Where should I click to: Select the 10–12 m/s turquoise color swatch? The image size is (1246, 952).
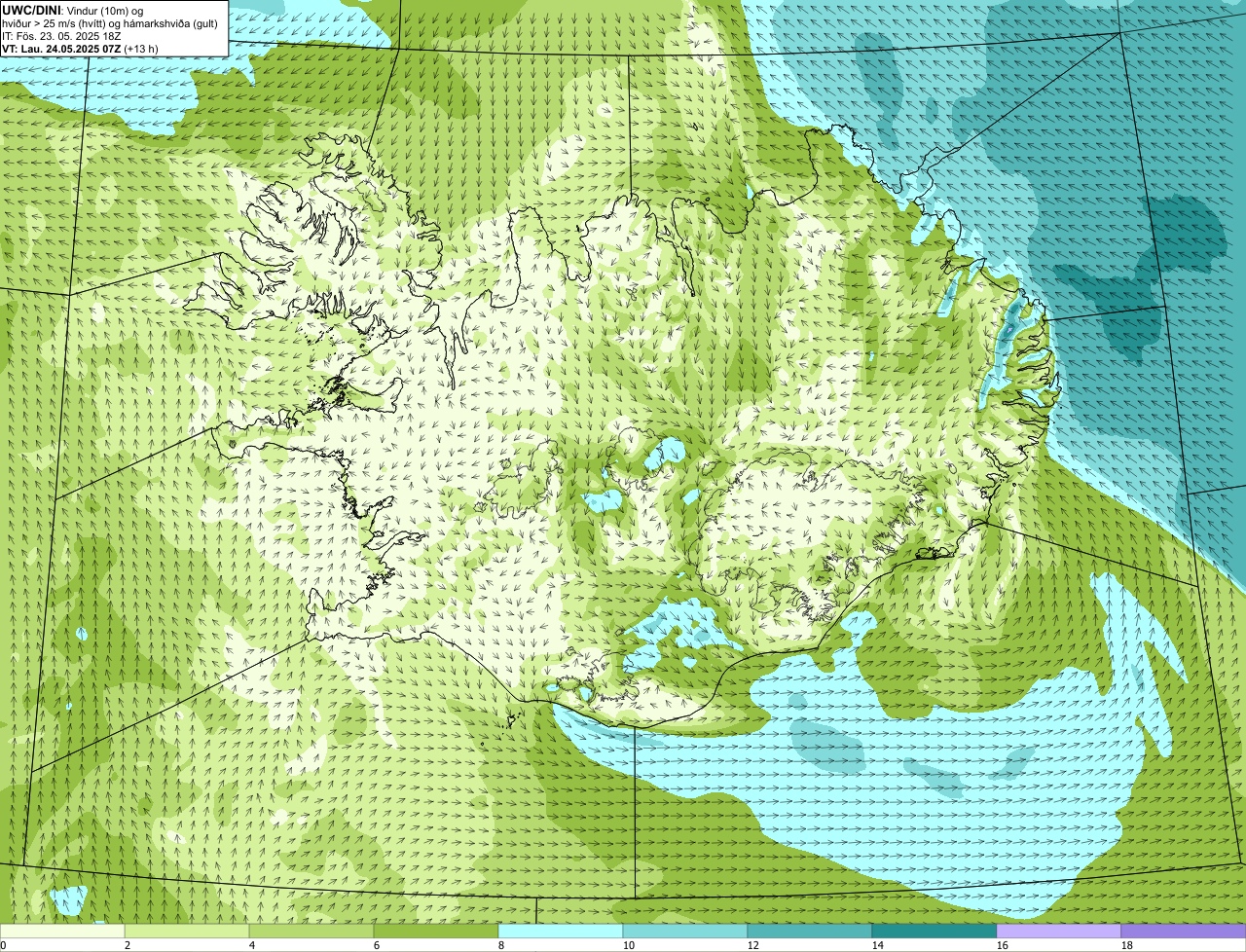click(685, 932)
